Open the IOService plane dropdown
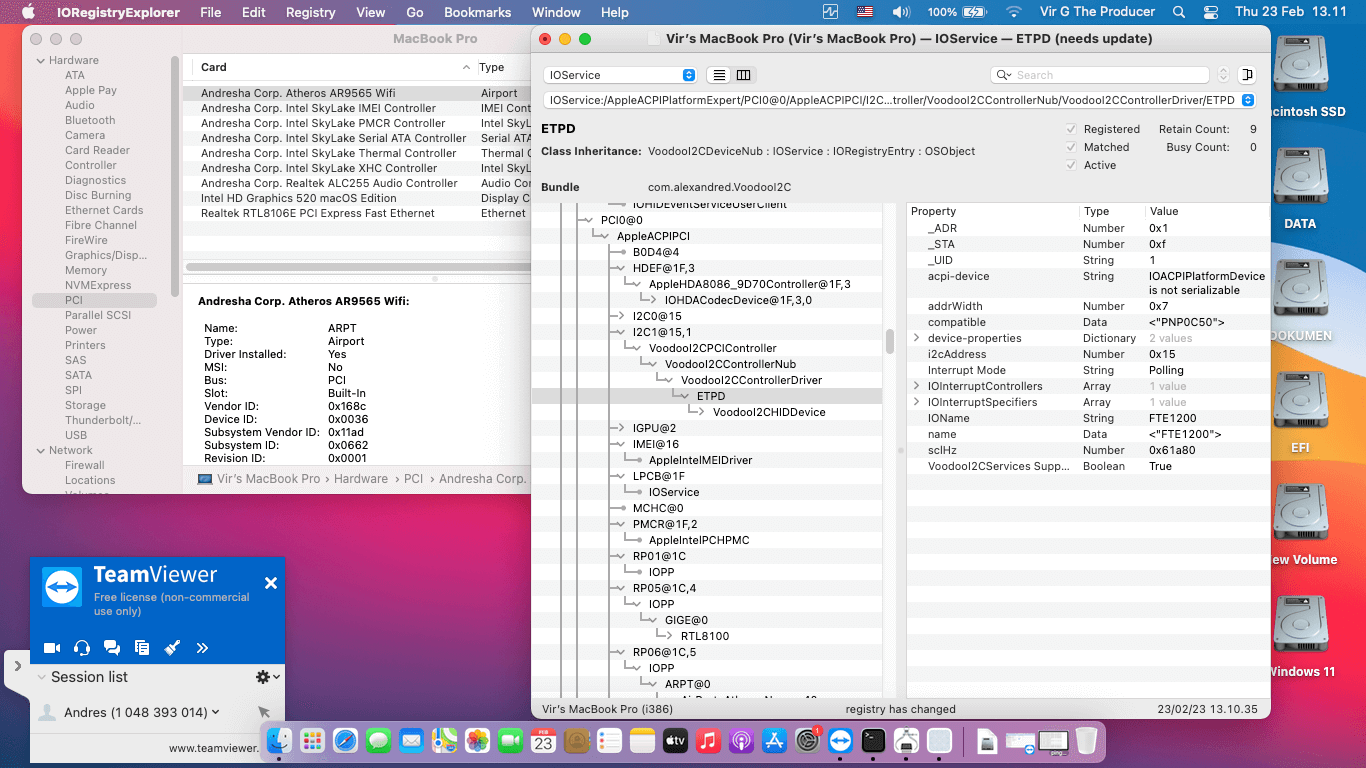 620,75
